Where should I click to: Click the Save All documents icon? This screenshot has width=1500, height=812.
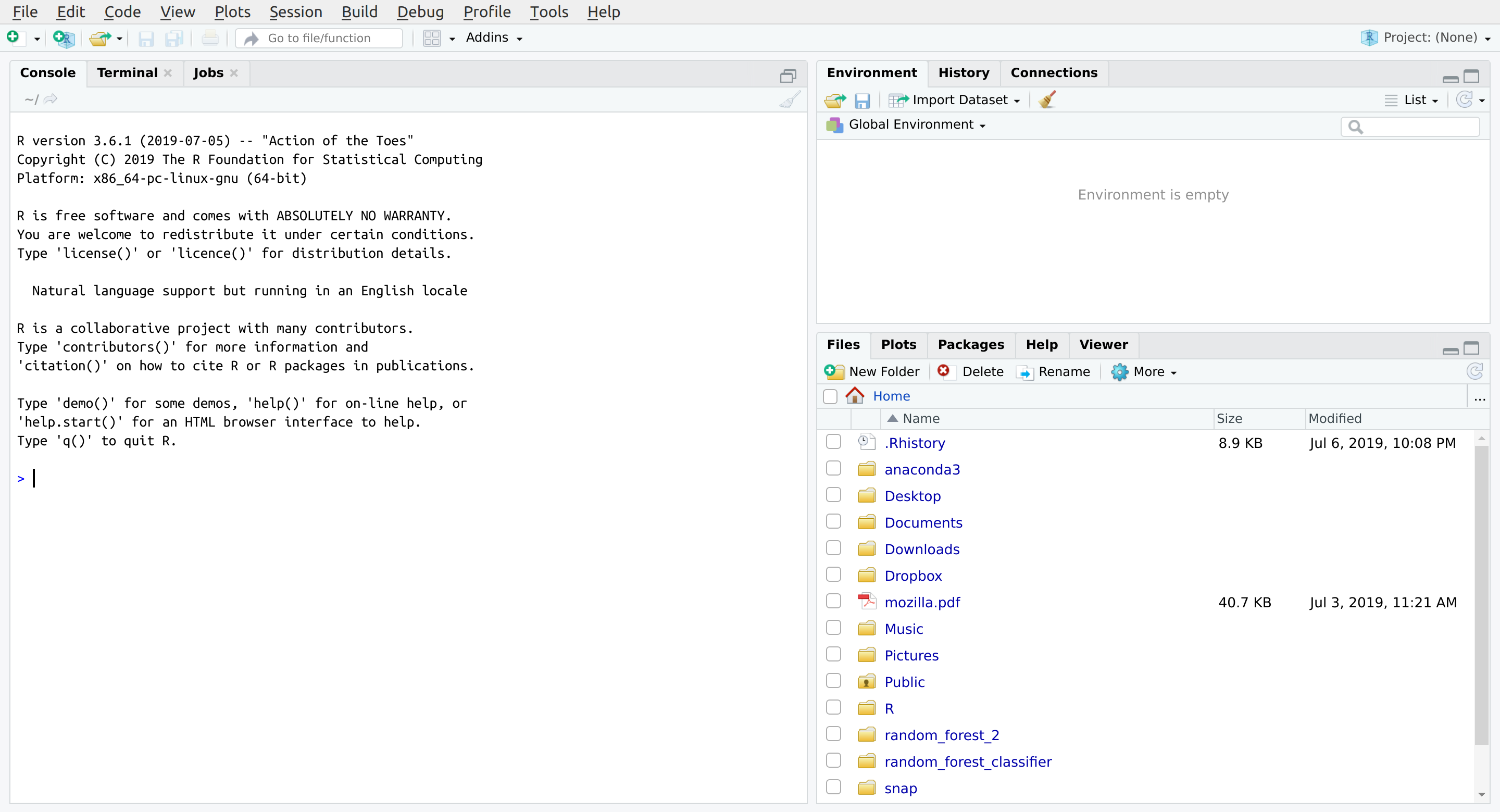pos(174,39)
